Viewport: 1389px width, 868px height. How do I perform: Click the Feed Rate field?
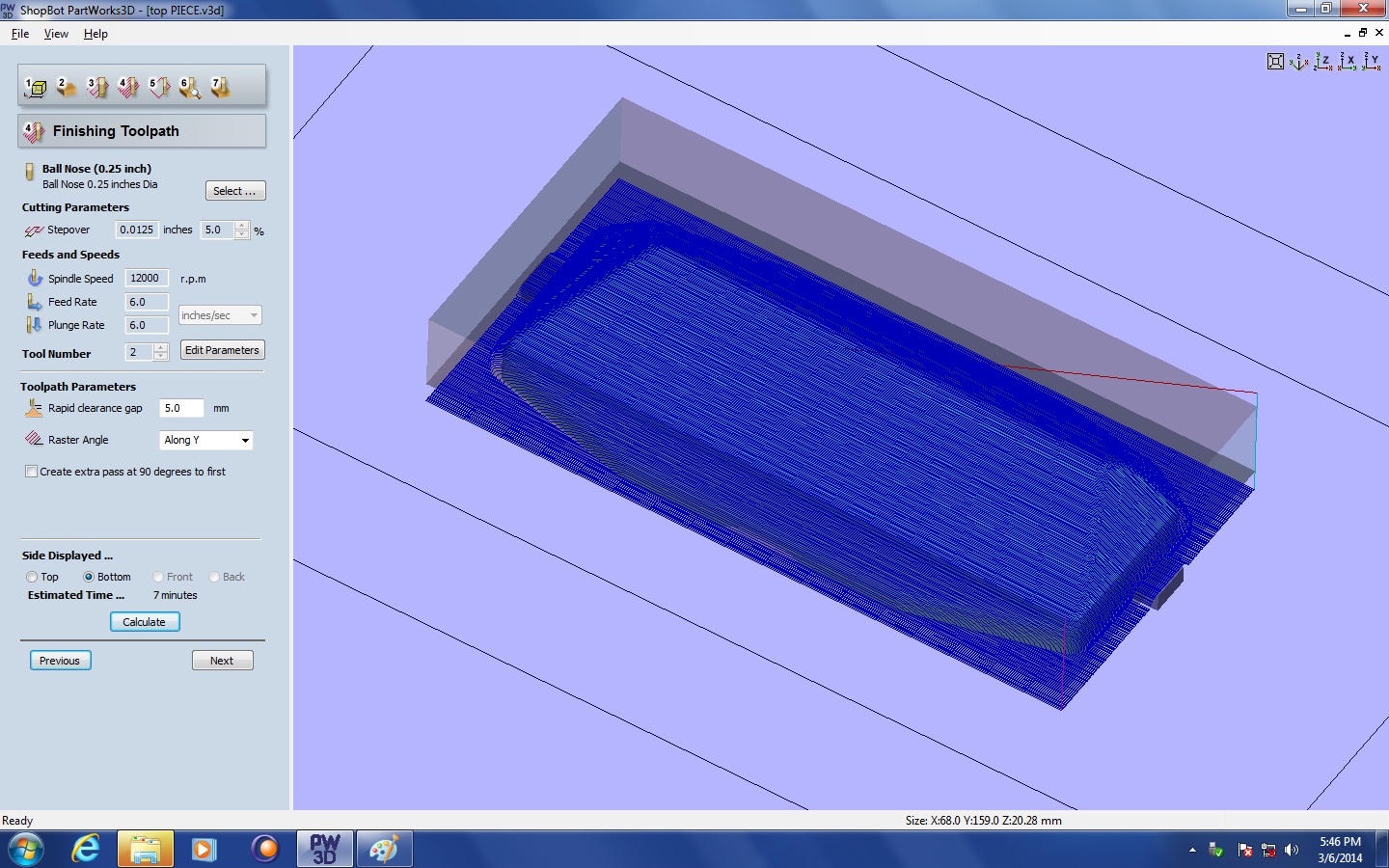(147, 302)
